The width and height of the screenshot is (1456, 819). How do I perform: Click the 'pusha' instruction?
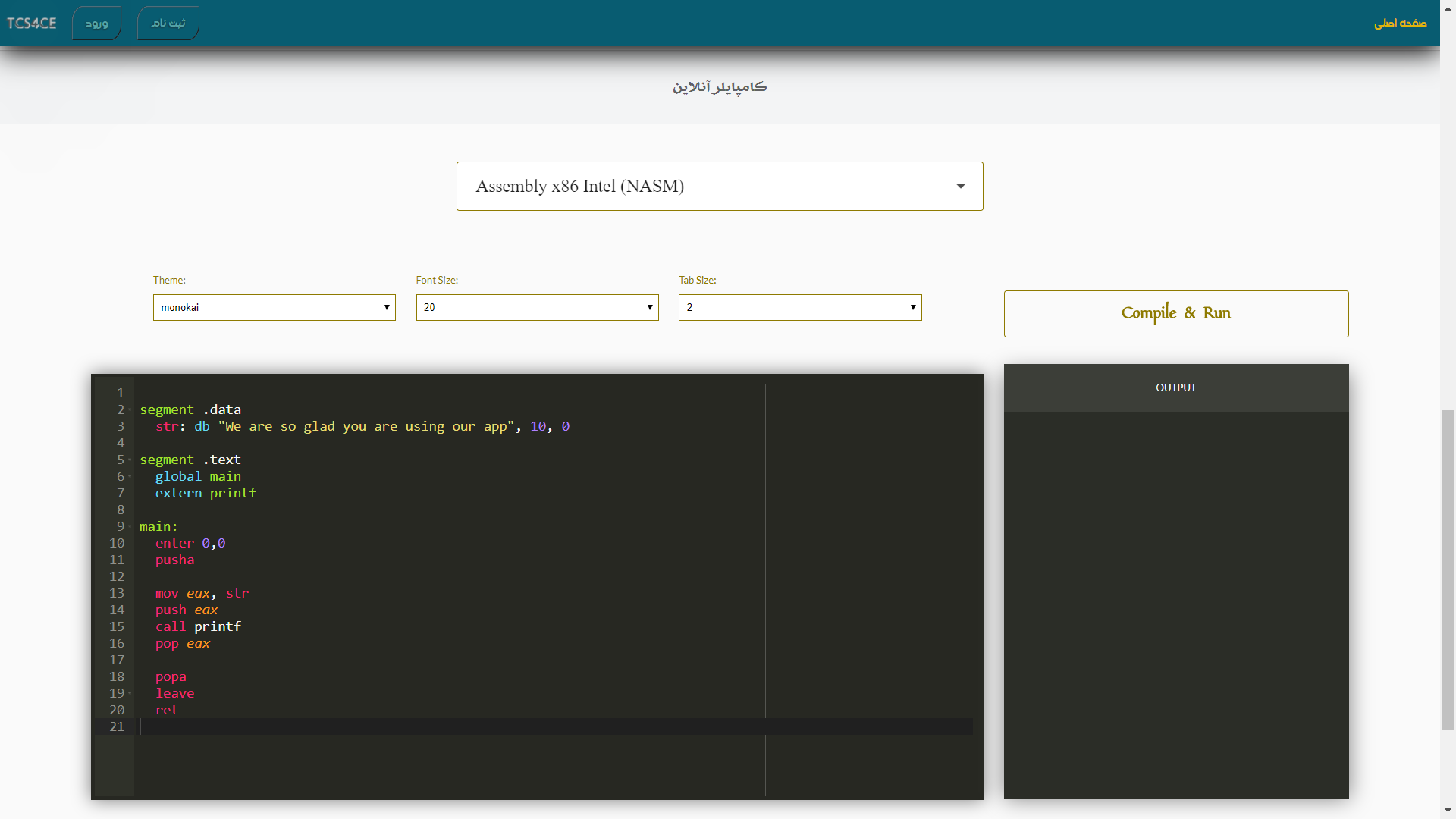[174, 560]
